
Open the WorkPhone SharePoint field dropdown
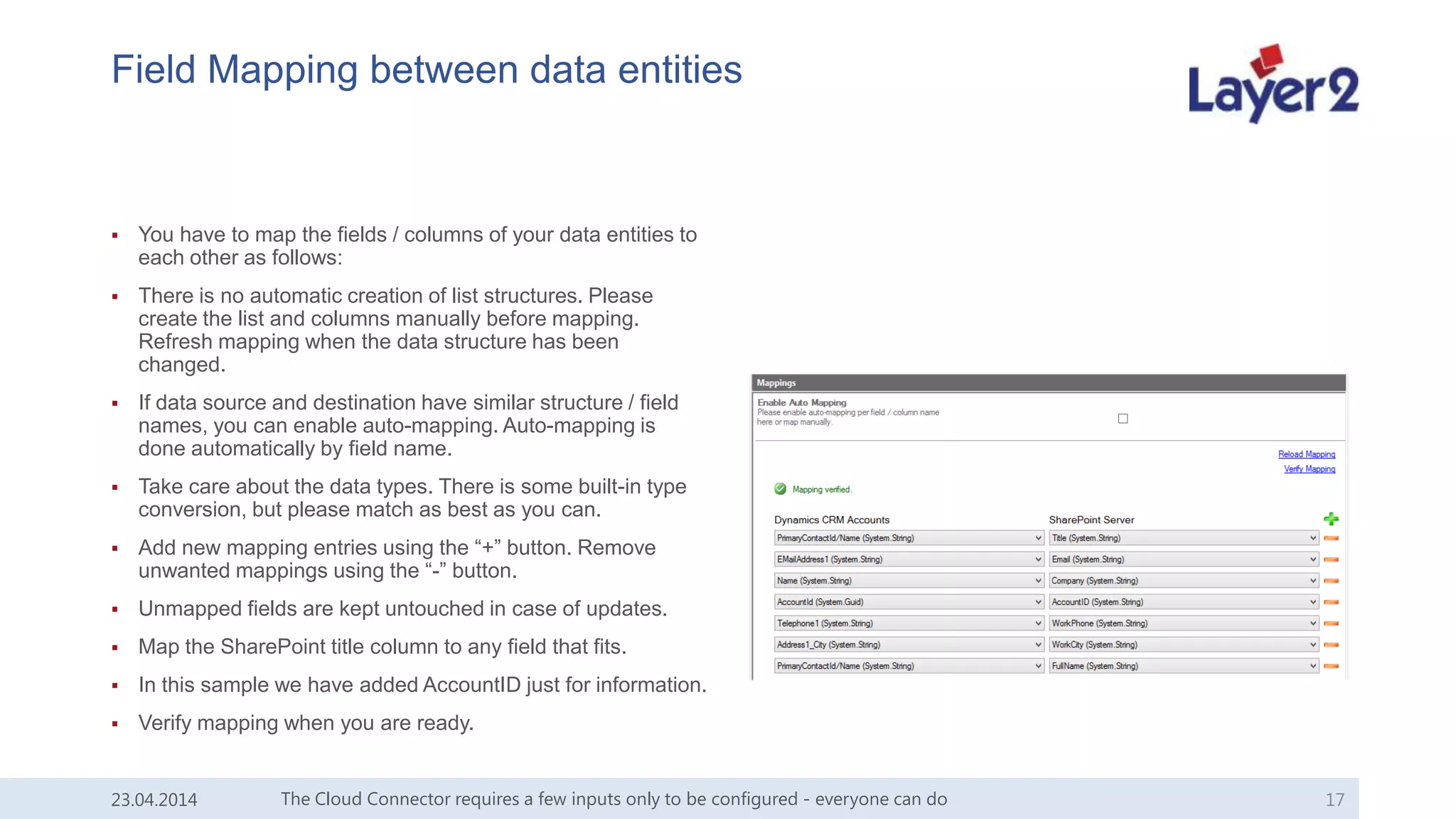click(1184, 623)
